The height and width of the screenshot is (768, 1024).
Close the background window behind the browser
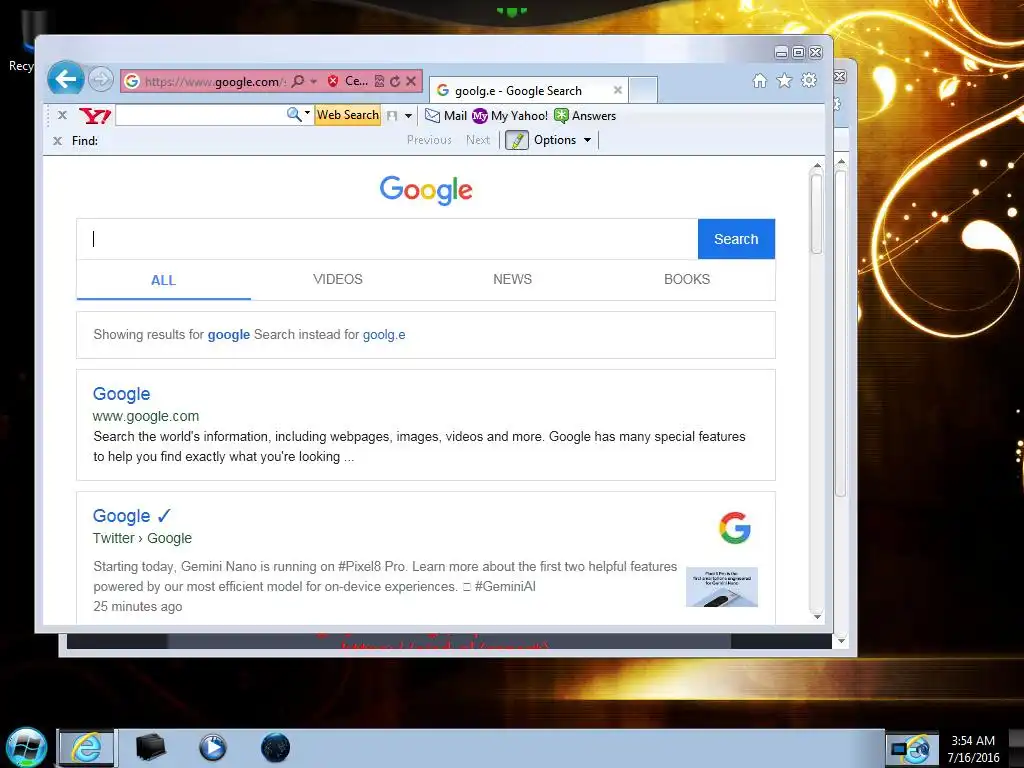[x=840, y=76]
